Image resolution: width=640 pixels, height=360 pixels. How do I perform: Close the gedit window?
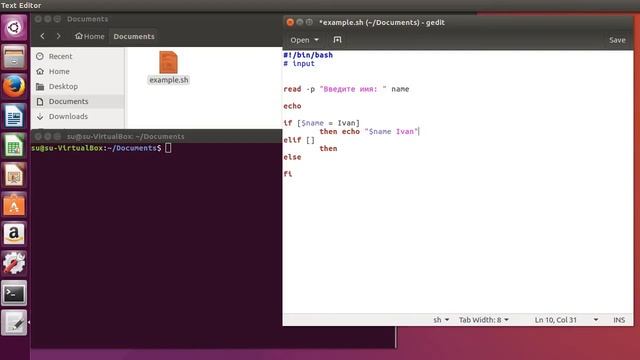click(290, 22)
